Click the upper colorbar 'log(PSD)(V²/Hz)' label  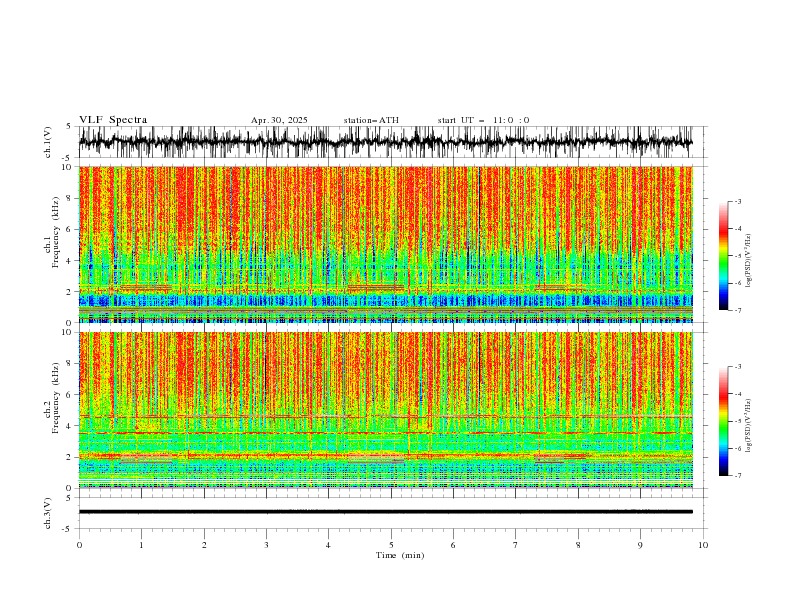pos(748,261)
